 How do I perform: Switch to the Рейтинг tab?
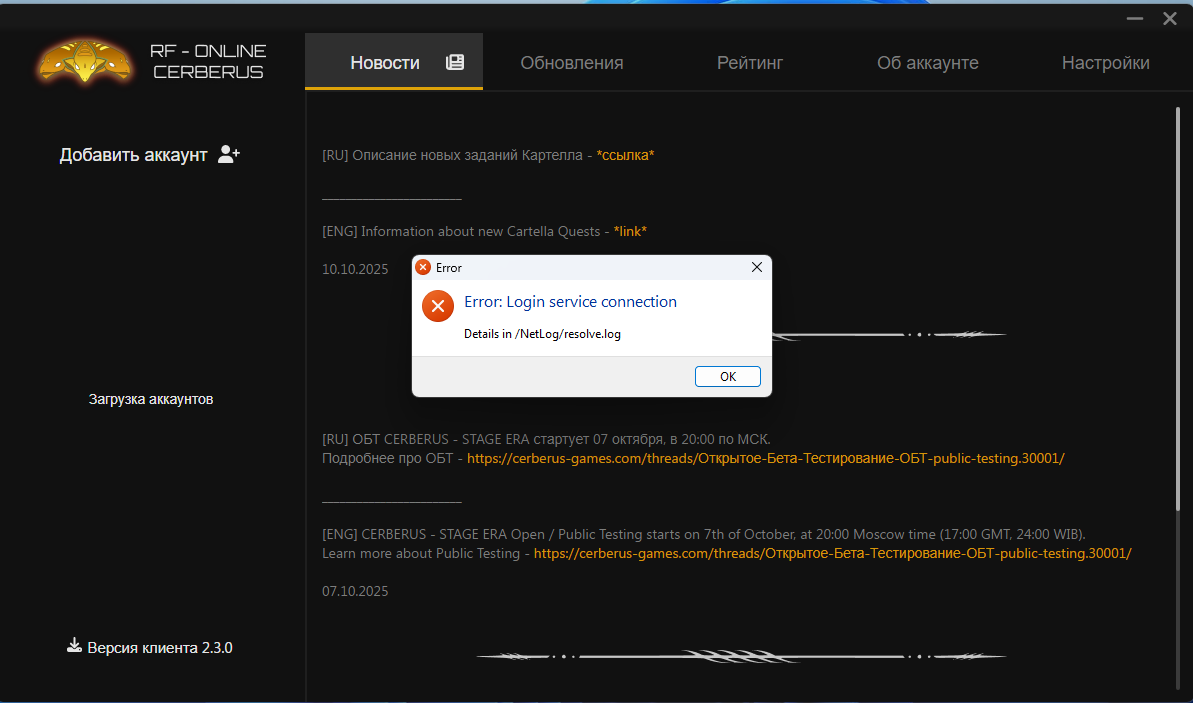pyautogui.click(x=750, y=63)
